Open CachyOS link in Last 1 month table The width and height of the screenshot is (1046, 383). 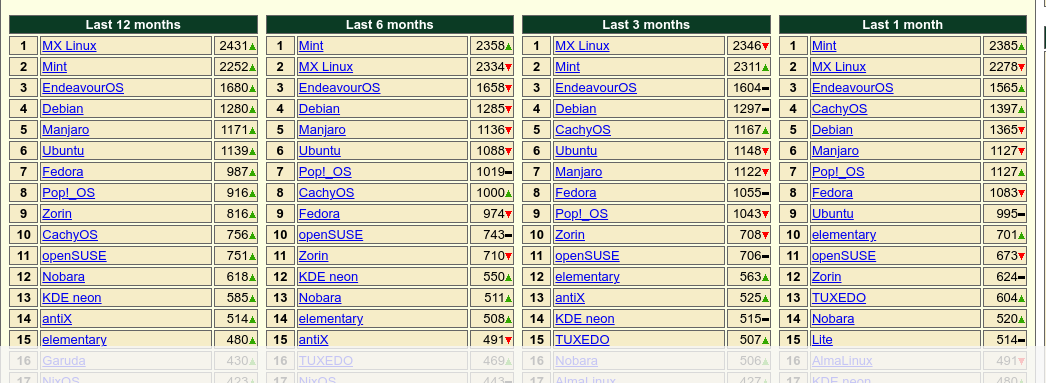pyautogui.click(x=840, y=109)
